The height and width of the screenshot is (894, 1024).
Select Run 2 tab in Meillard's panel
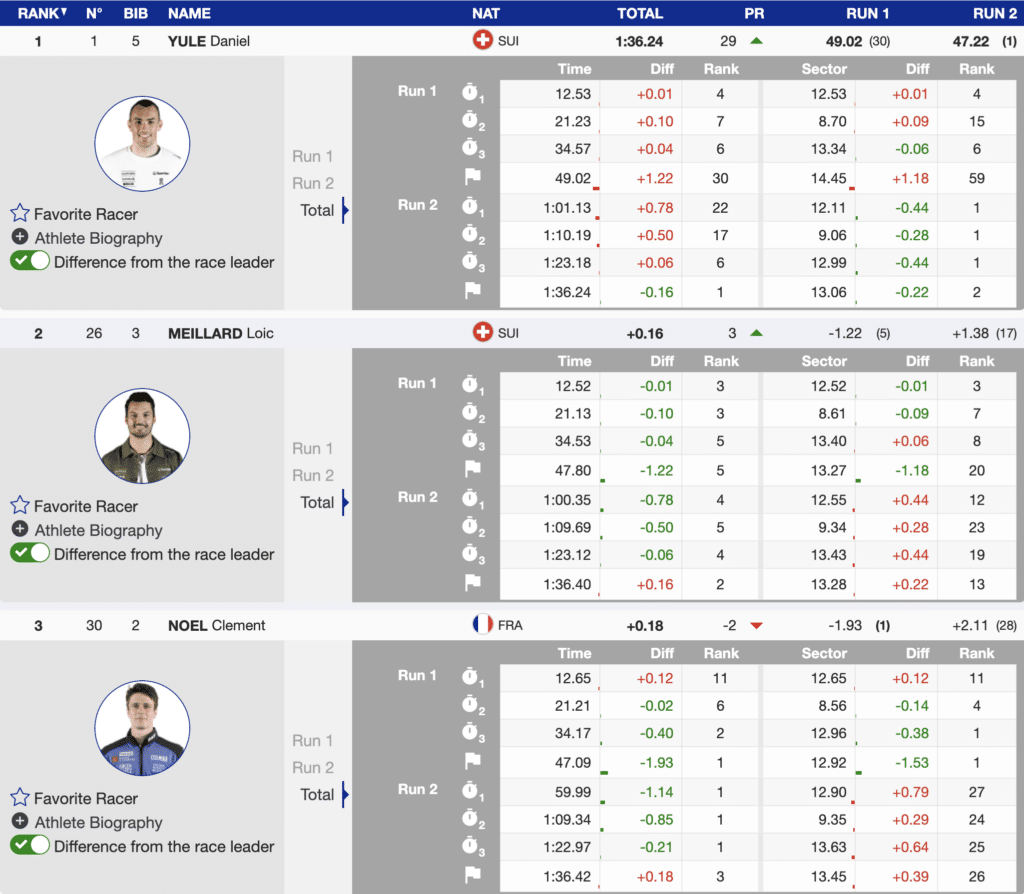[313, 475]
